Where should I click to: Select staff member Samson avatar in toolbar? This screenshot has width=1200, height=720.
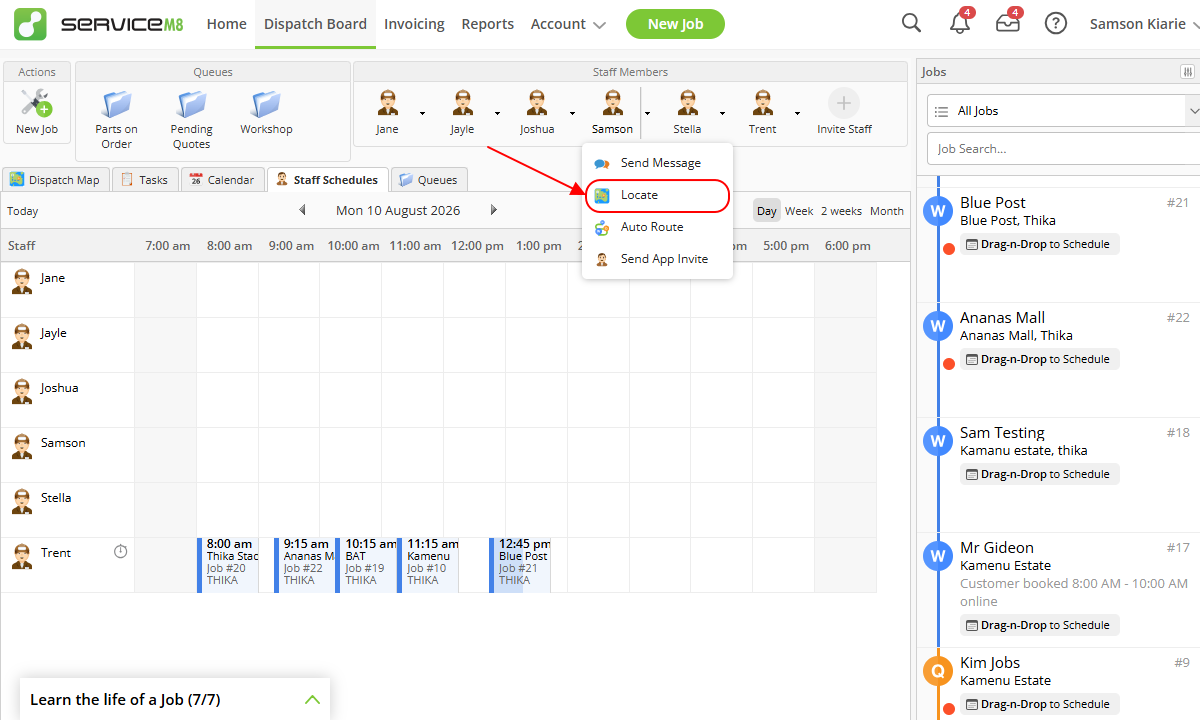(x=612, y=103)
